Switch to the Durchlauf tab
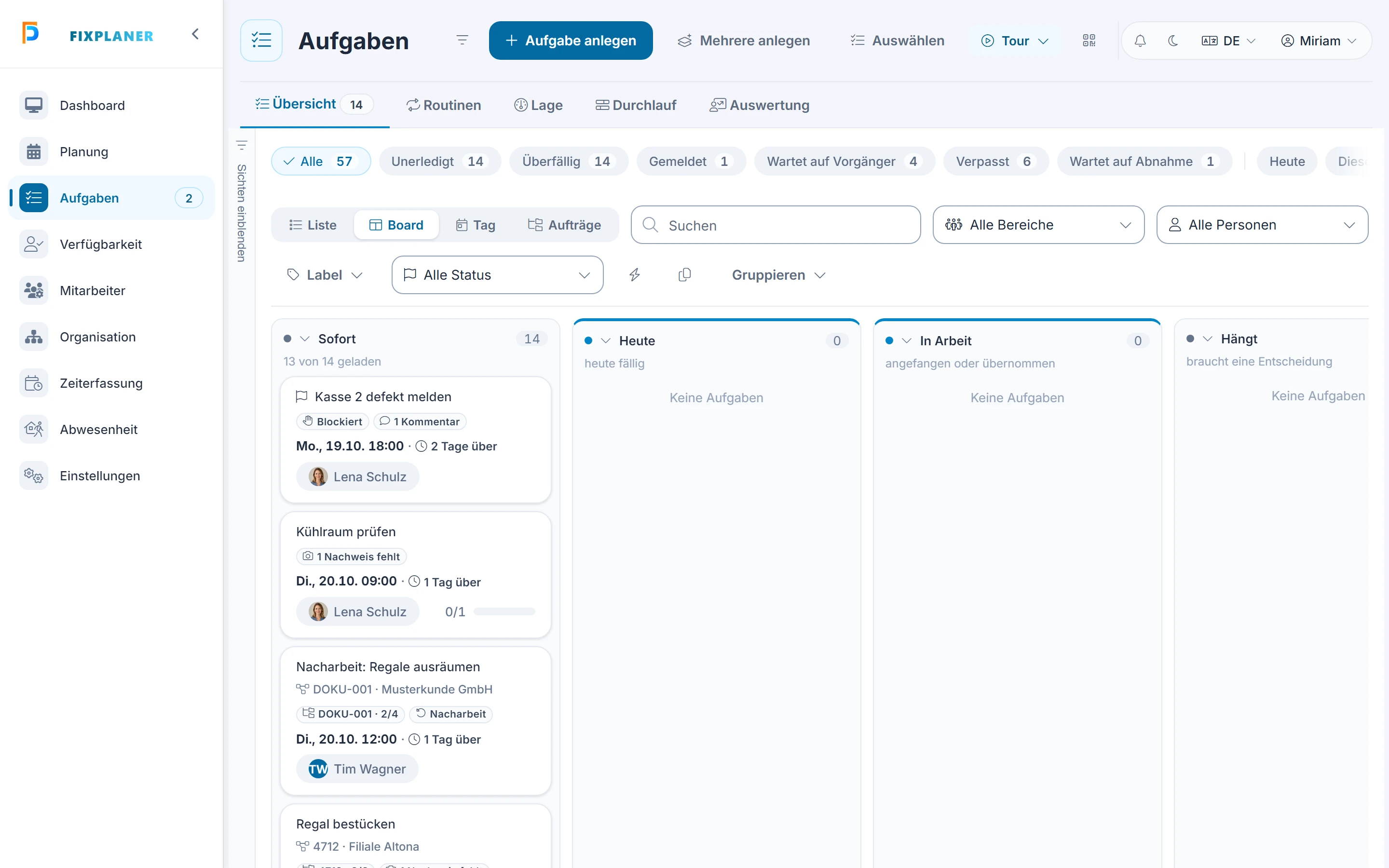1389x868 pixels. (x=636, y=105)
